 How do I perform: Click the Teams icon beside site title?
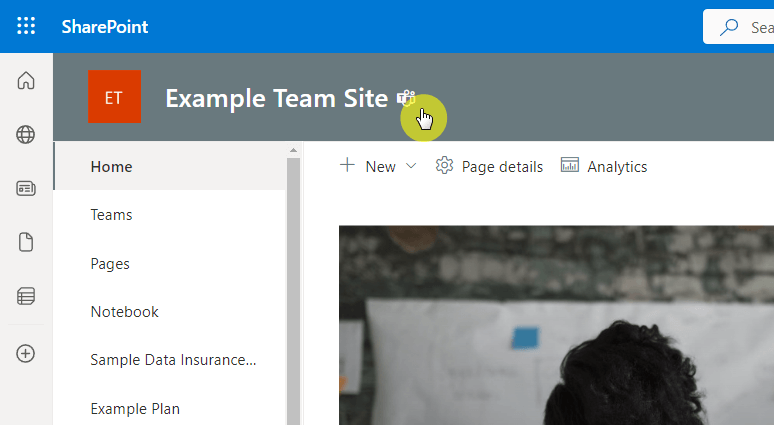click(406, 98)
